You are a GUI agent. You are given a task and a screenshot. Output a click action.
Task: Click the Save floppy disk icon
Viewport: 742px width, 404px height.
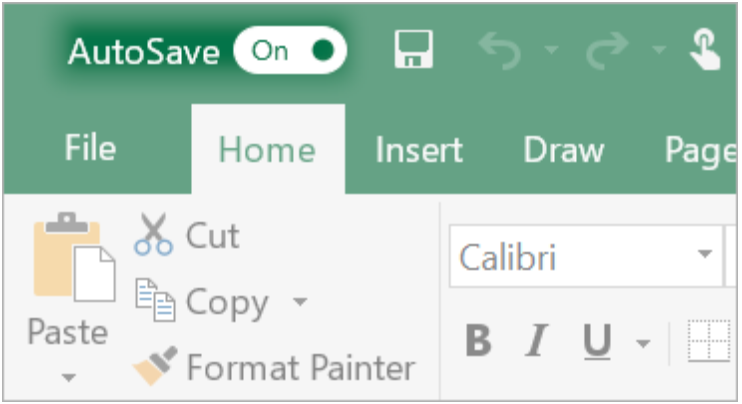pyautogui.click(x=414, y=49)
